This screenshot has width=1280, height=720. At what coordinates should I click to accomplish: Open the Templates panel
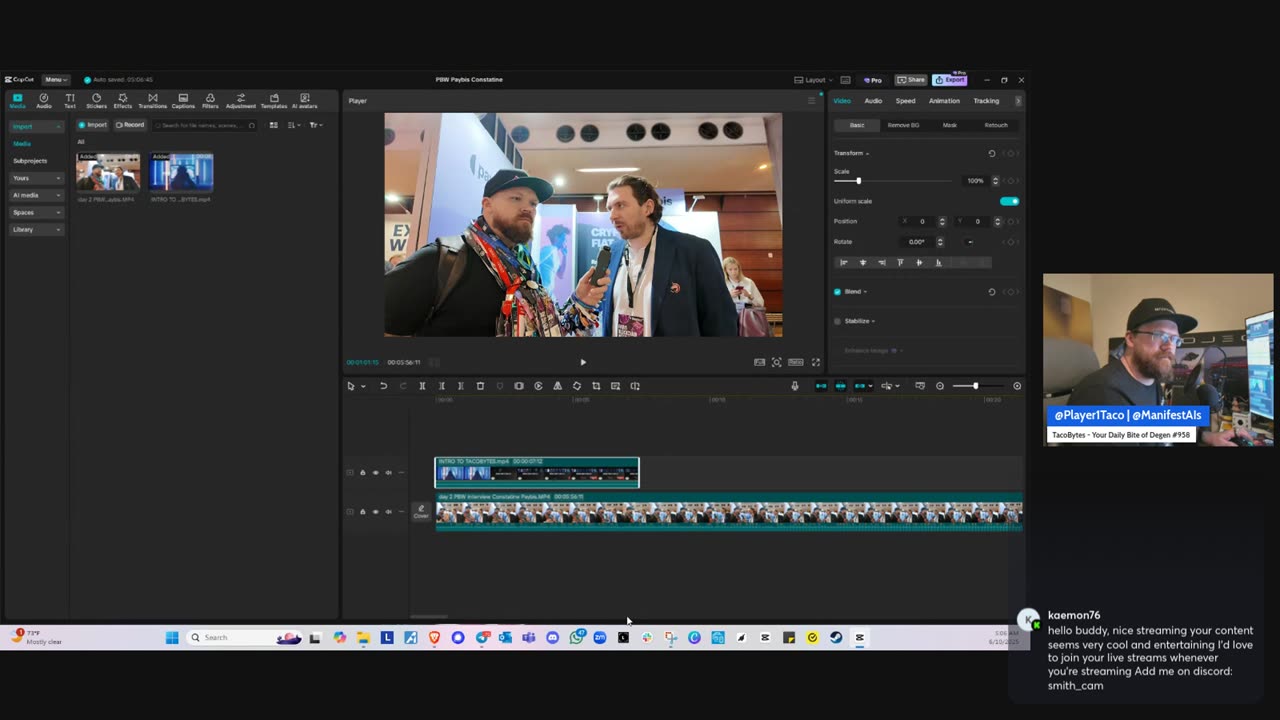[274, 100]
